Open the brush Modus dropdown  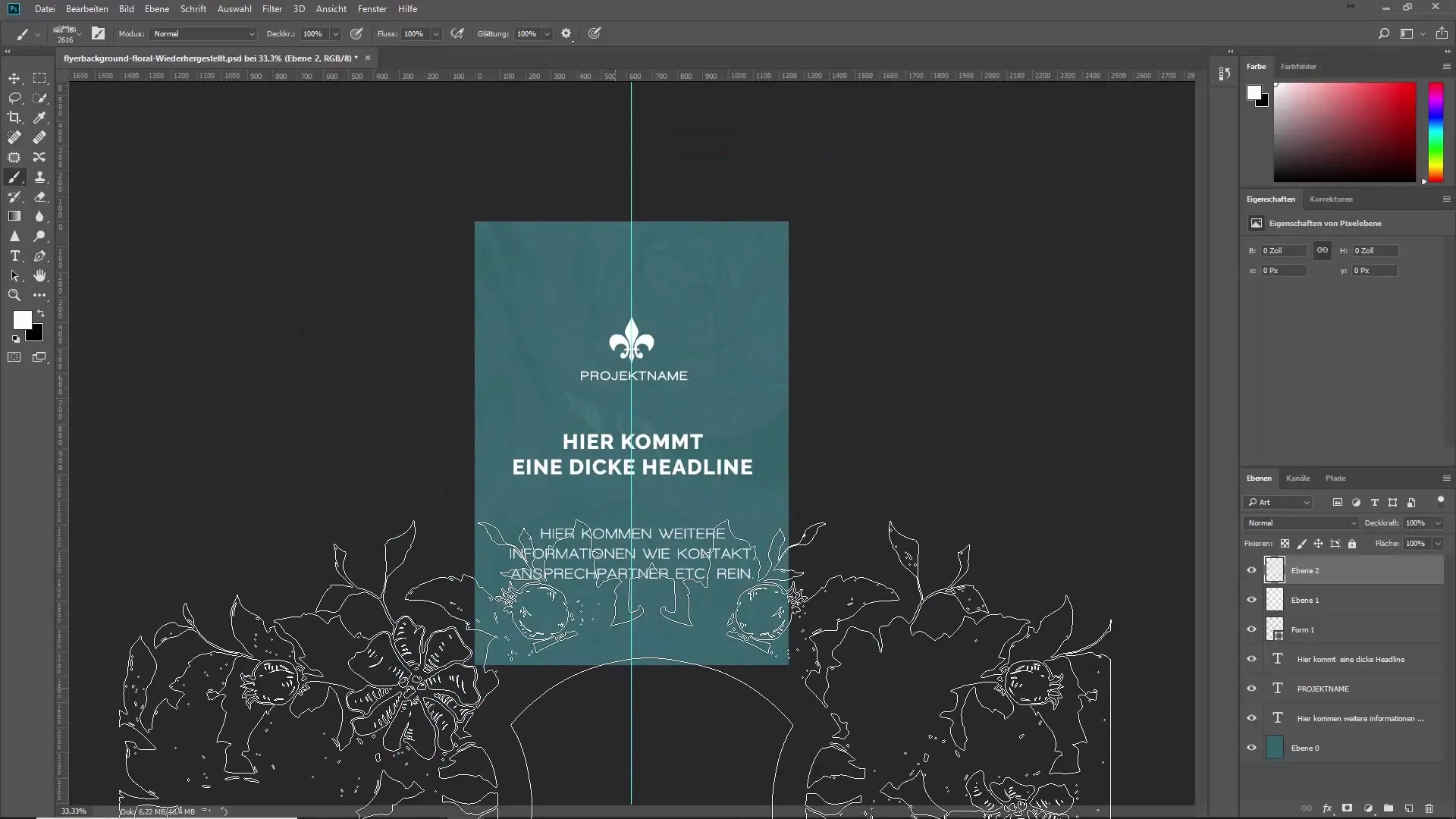coord(203,33)
